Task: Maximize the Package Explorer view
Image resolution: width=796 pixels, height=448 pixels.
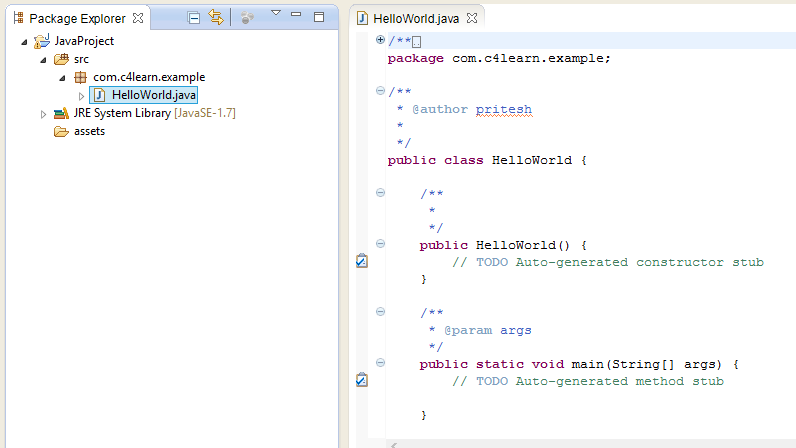Action: [319, 17]
